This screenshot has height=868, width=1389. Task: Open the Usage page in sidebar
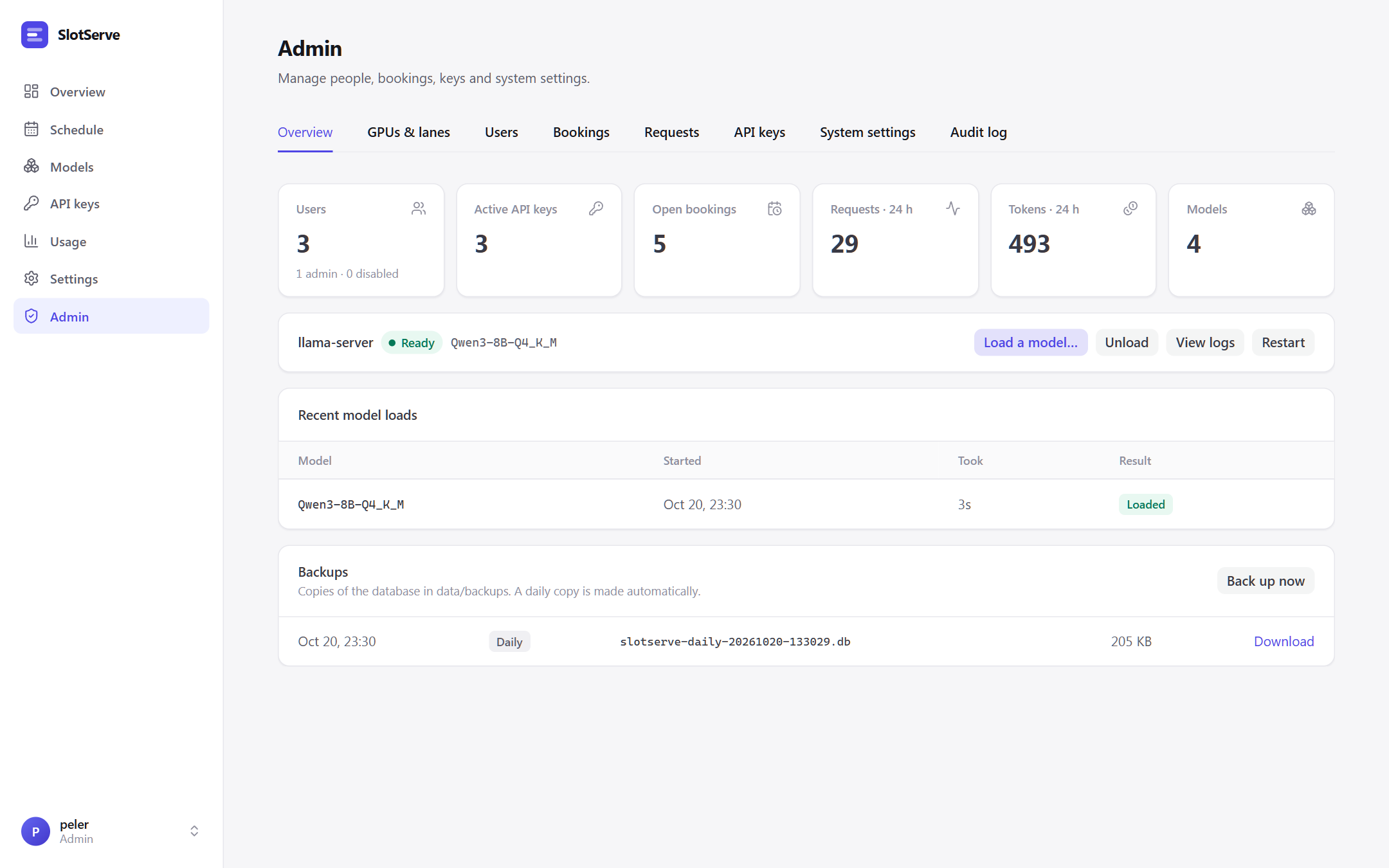[111, 242]
